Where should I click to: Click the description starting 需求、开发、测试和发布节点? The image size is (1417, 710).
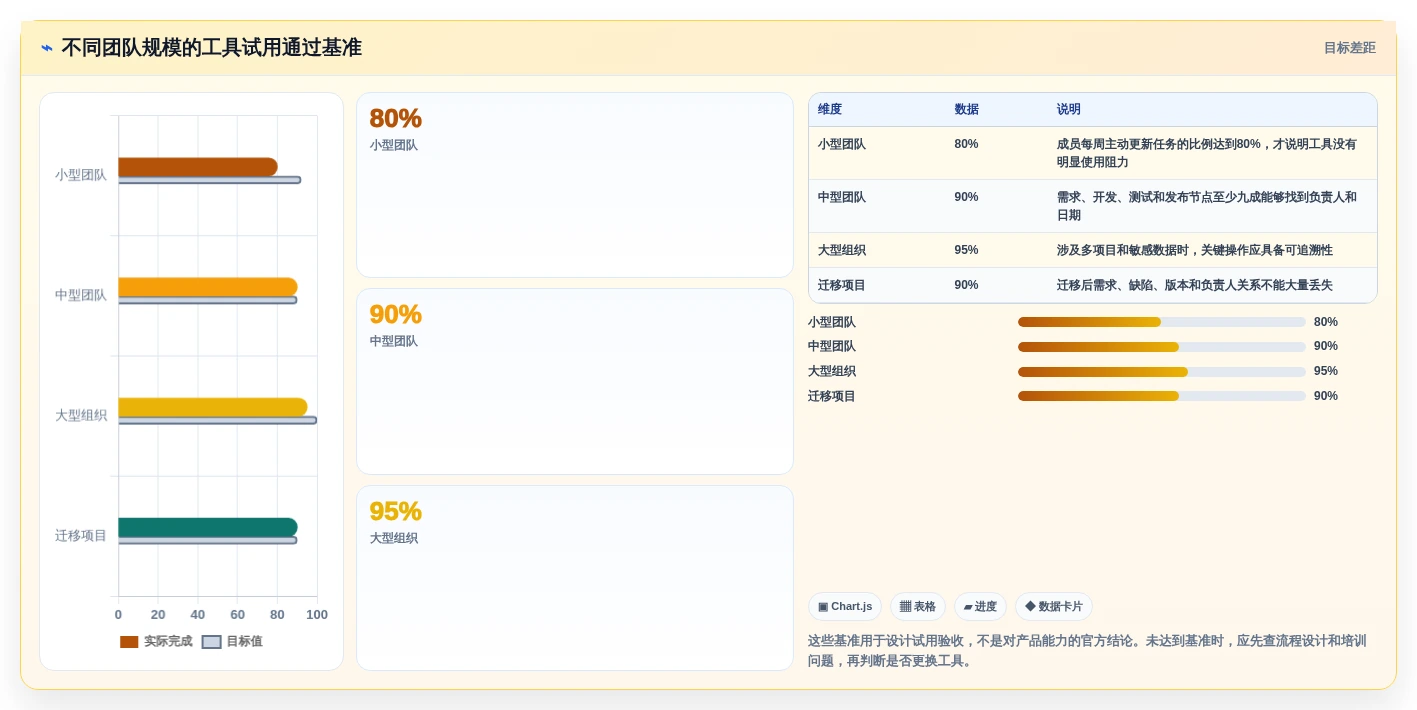coord(1207,206)
